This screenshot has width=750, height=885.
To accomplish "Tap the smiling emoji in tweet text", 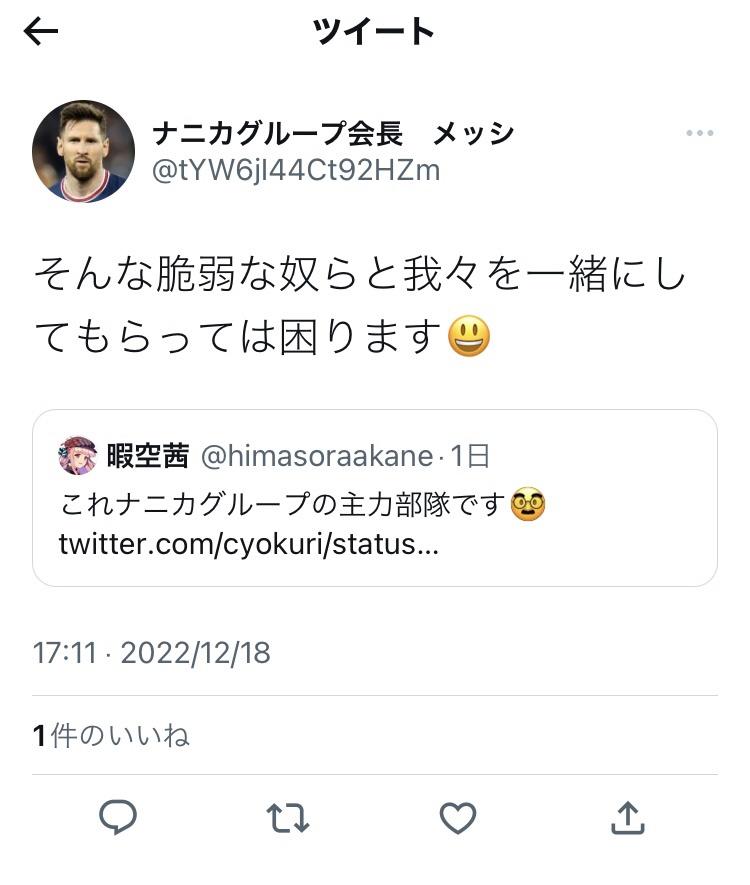I will point(469,335).
